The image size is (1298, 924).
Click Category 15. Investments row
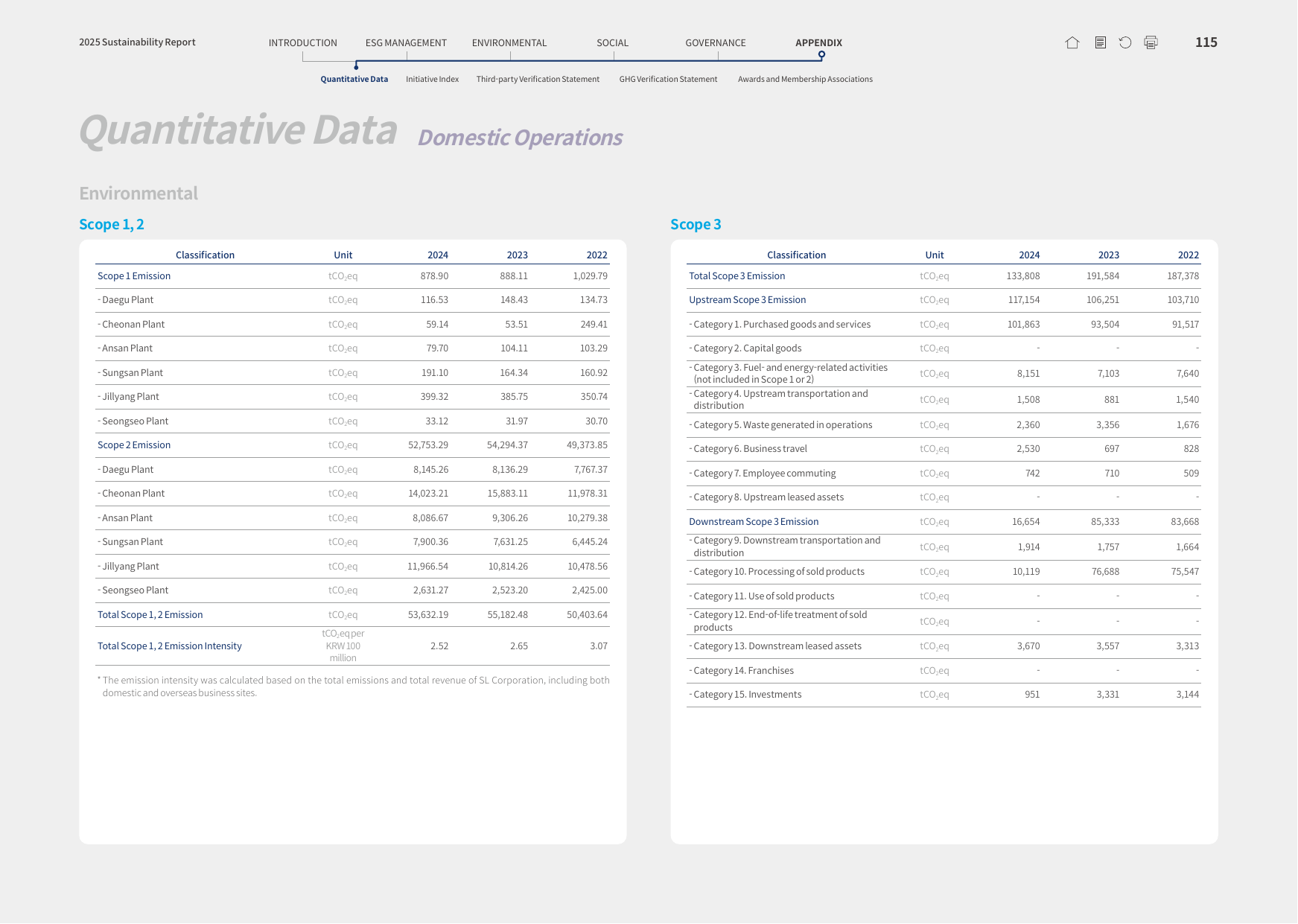click(x=944, y=695)
